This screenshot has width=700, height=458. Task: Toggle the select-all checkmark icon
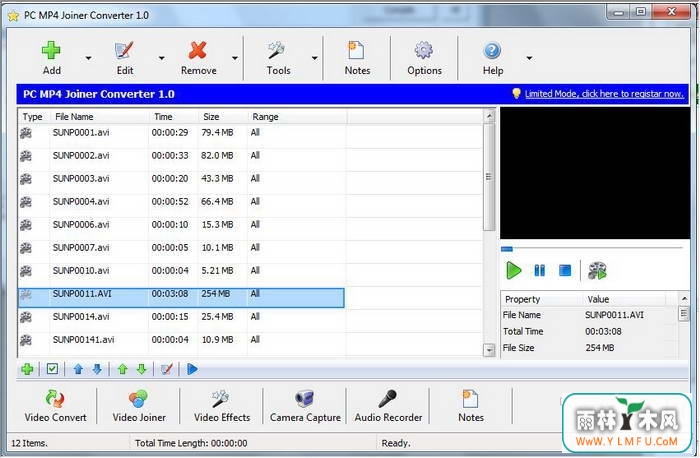point(52,369)
